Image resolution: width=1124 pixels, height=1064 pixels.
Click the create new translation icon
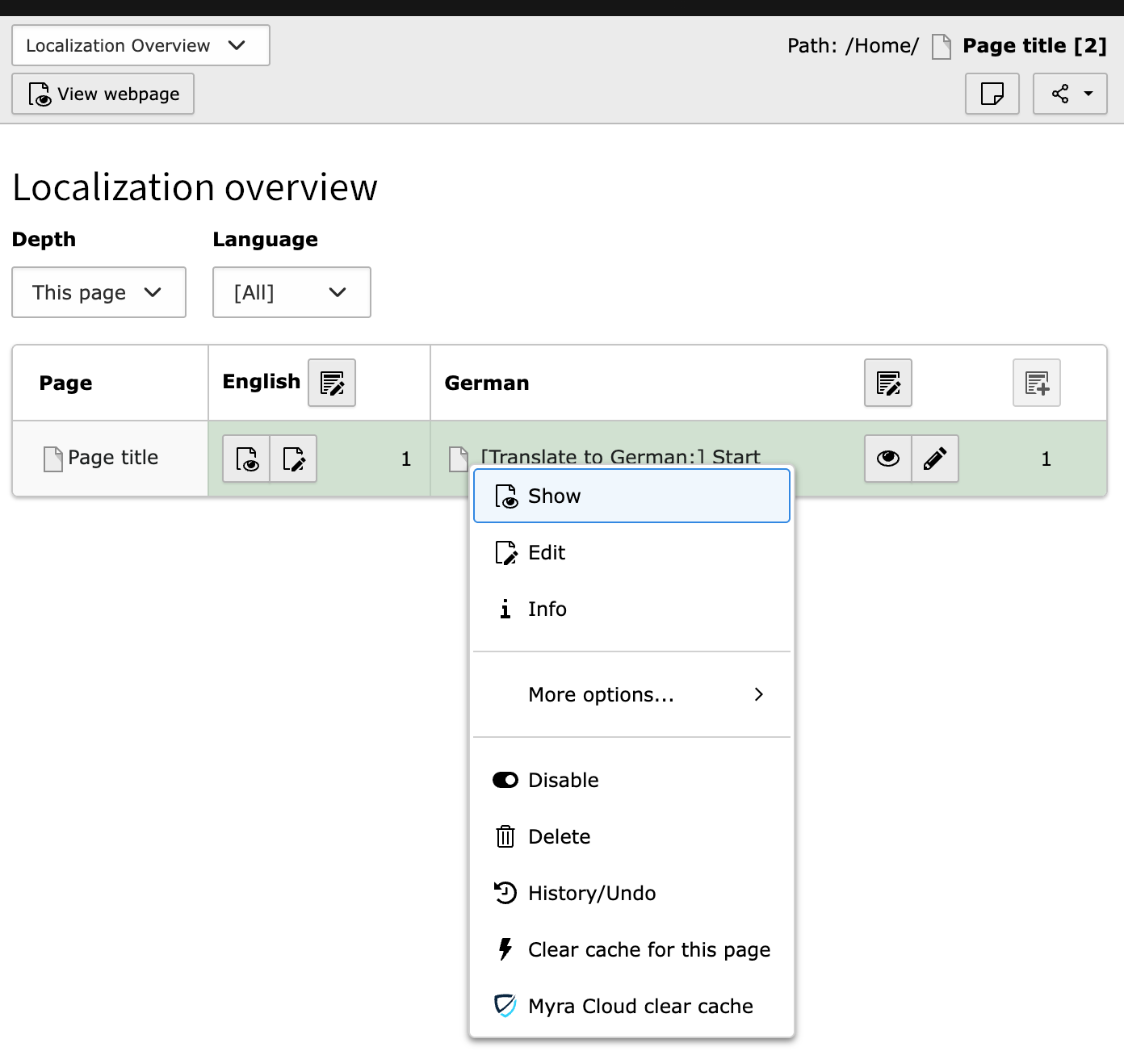(x=1036, y=383)
